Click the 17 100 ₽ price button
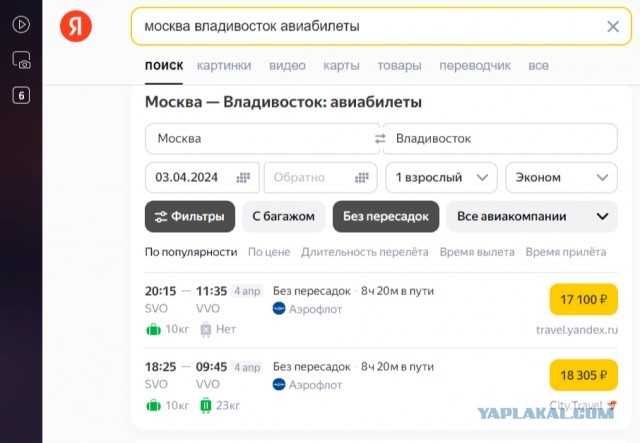The height and width of the screenshot is (443, 640). click(584, 300)
